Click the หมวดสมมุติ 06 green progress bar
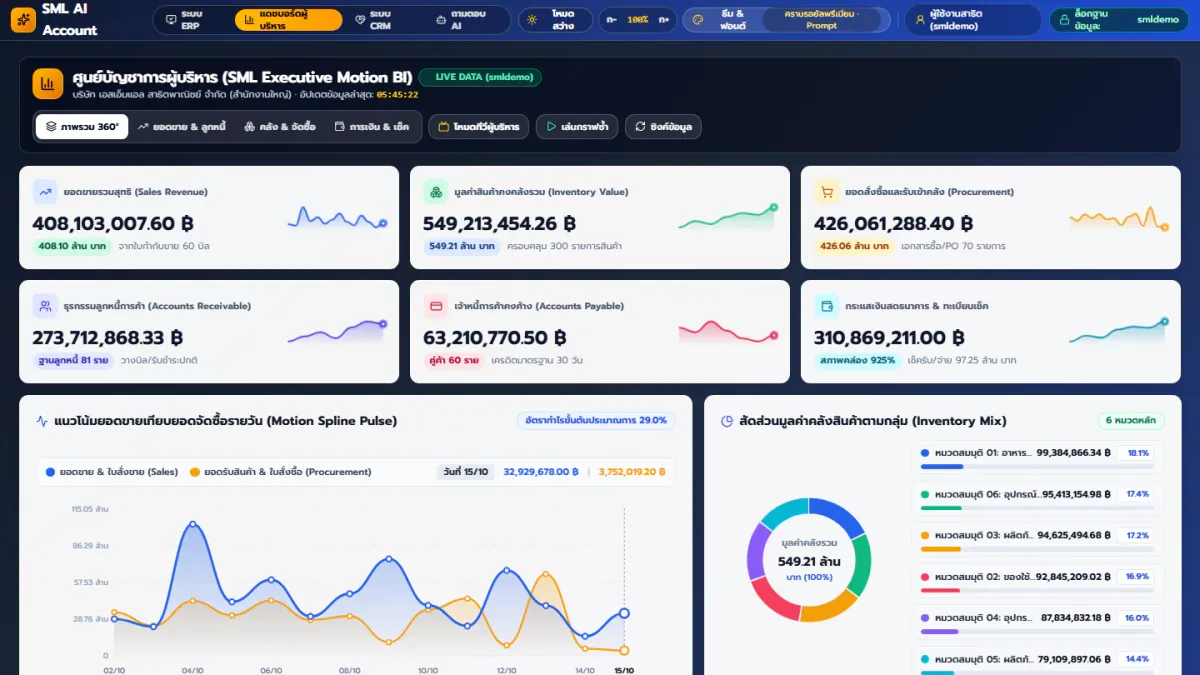 [x=1037, y=508]
